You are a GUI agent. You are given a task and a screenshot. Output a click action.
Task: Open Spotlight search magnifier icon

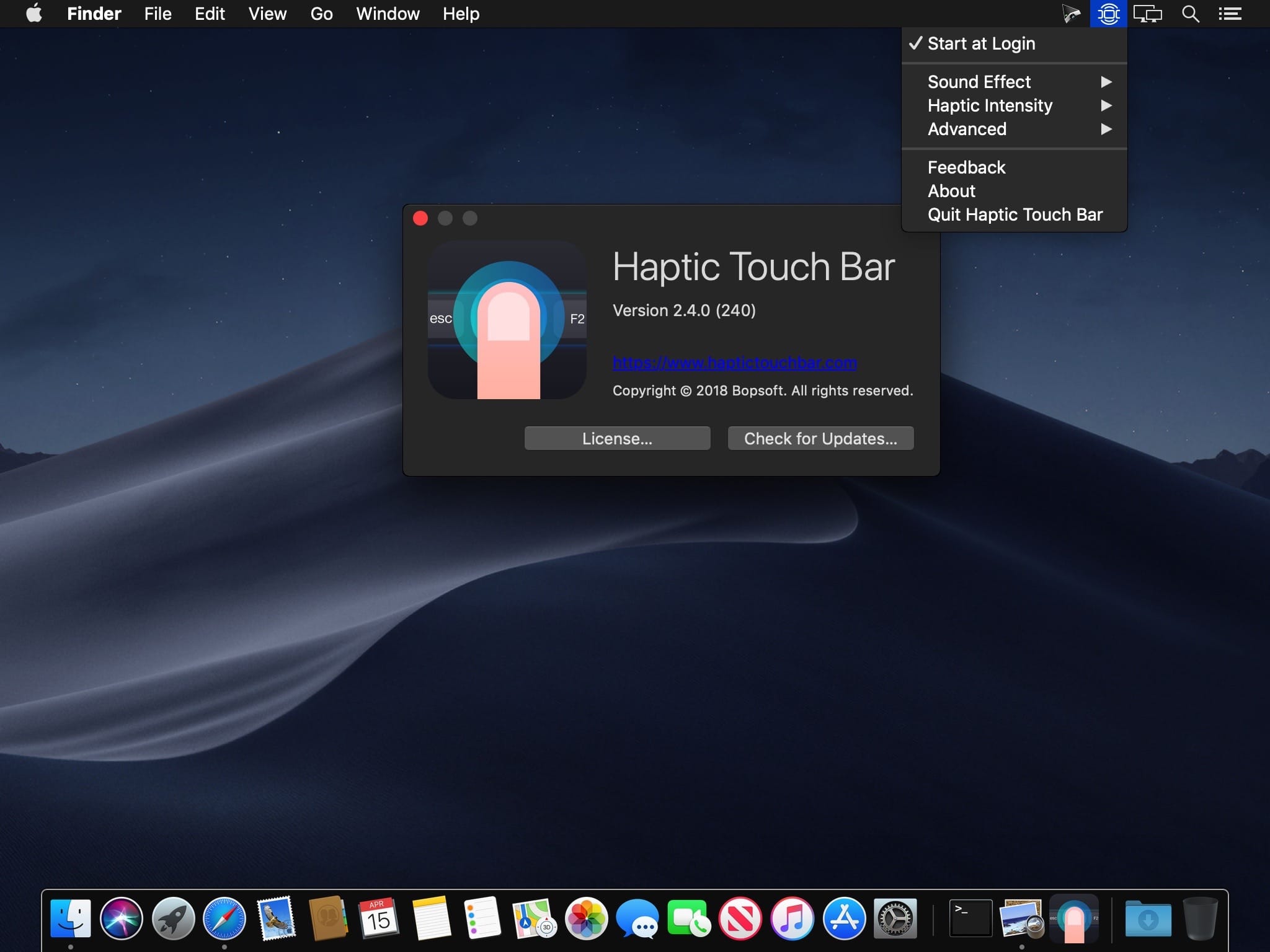[x=1189, y=14]
